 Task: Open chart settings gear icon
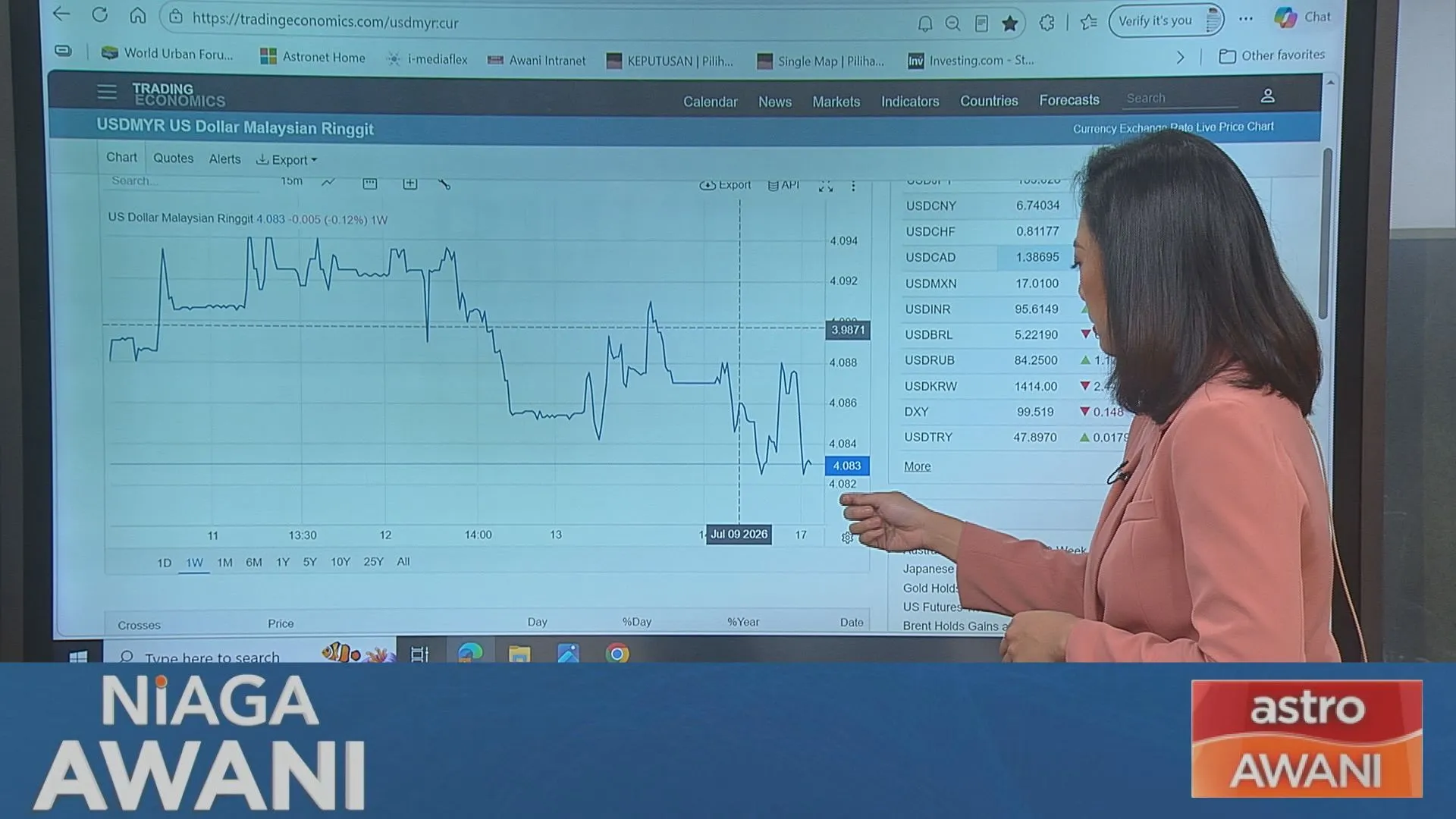pos(847,538)
